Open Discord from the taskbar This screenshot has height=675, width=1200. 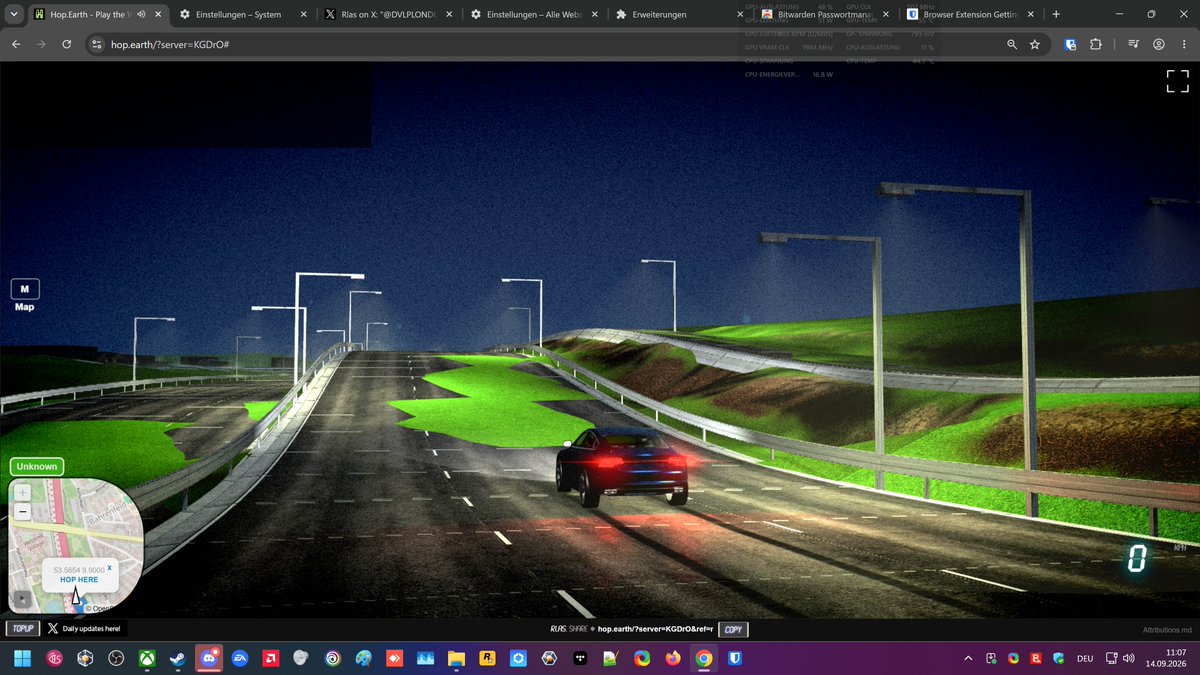pos(209,658)
